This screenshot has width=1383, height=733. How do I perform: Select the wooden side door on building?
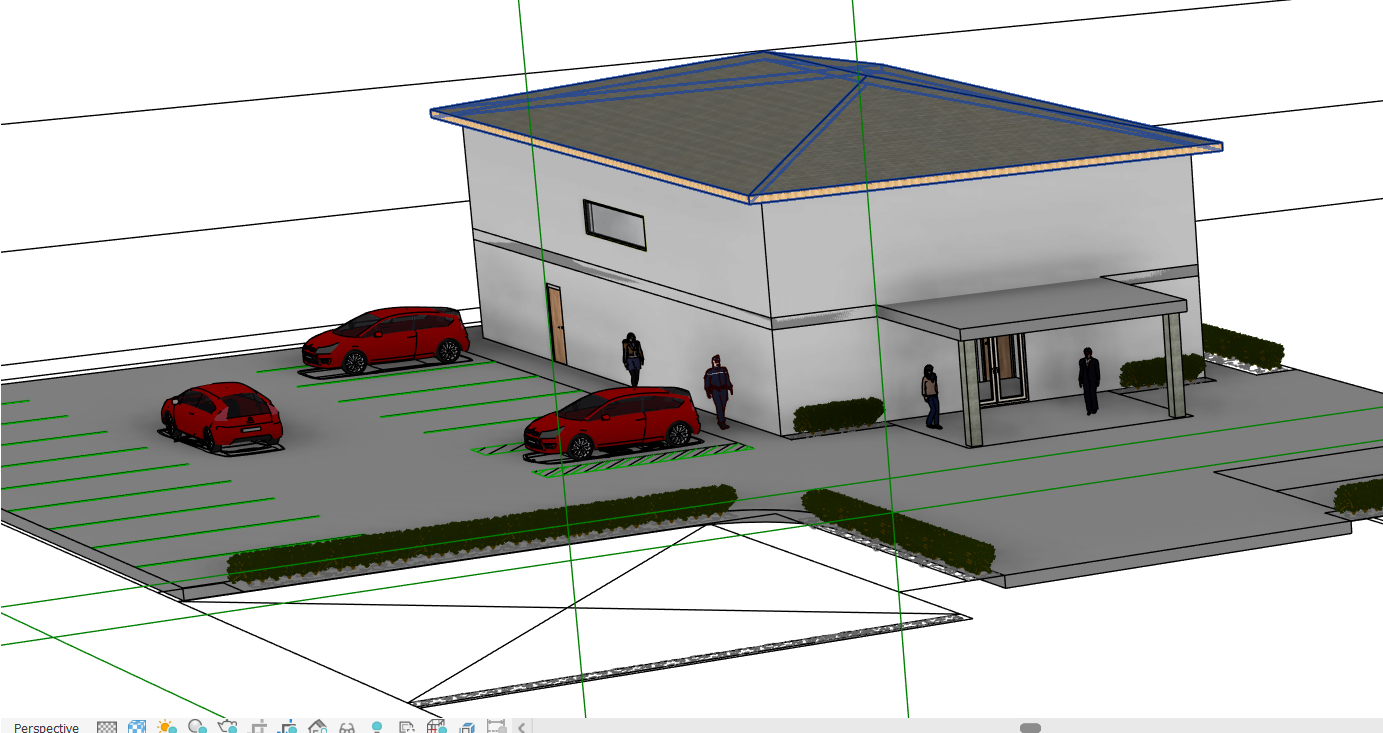pyautogui.click(x=557, y=324)
